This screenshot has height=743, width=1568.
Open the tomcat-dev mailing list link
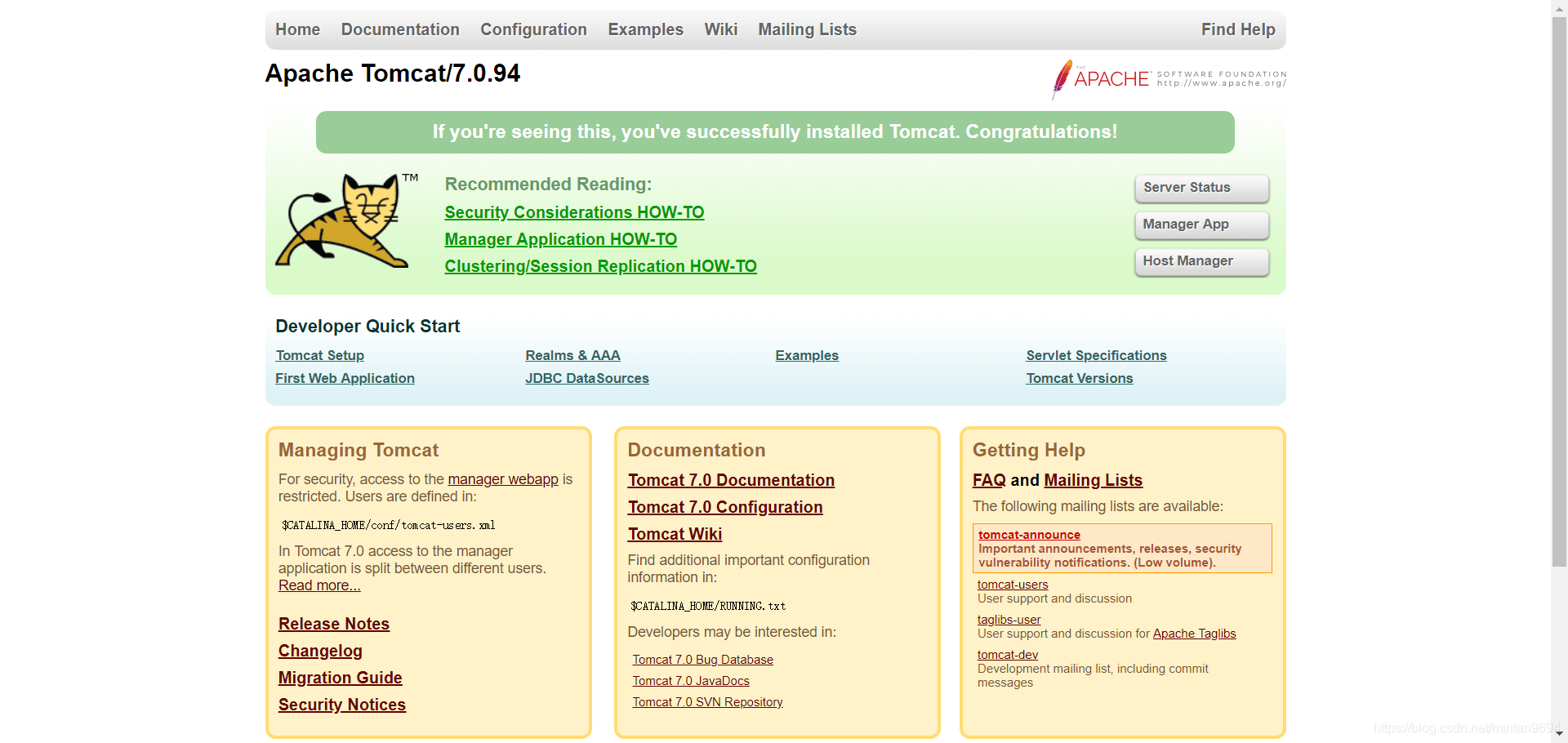[1007, 655]
